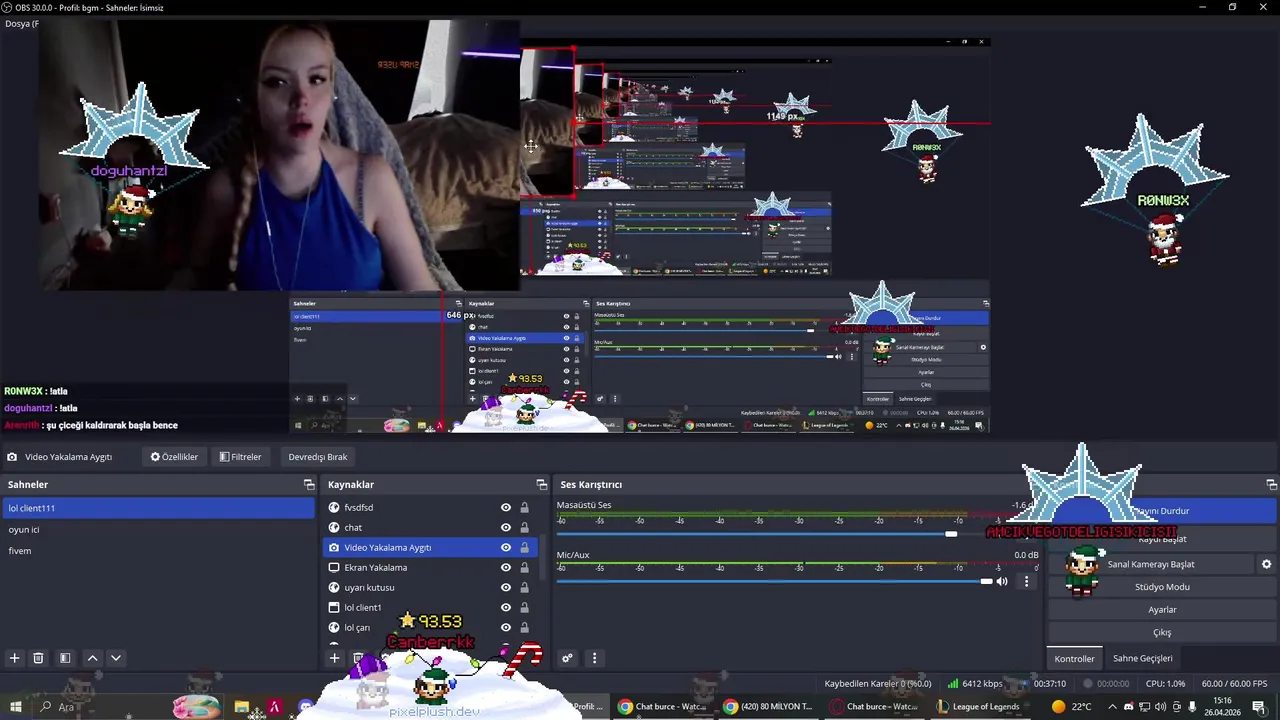
Task: Lock toggle for chat source
Action: tap(524, 527)
